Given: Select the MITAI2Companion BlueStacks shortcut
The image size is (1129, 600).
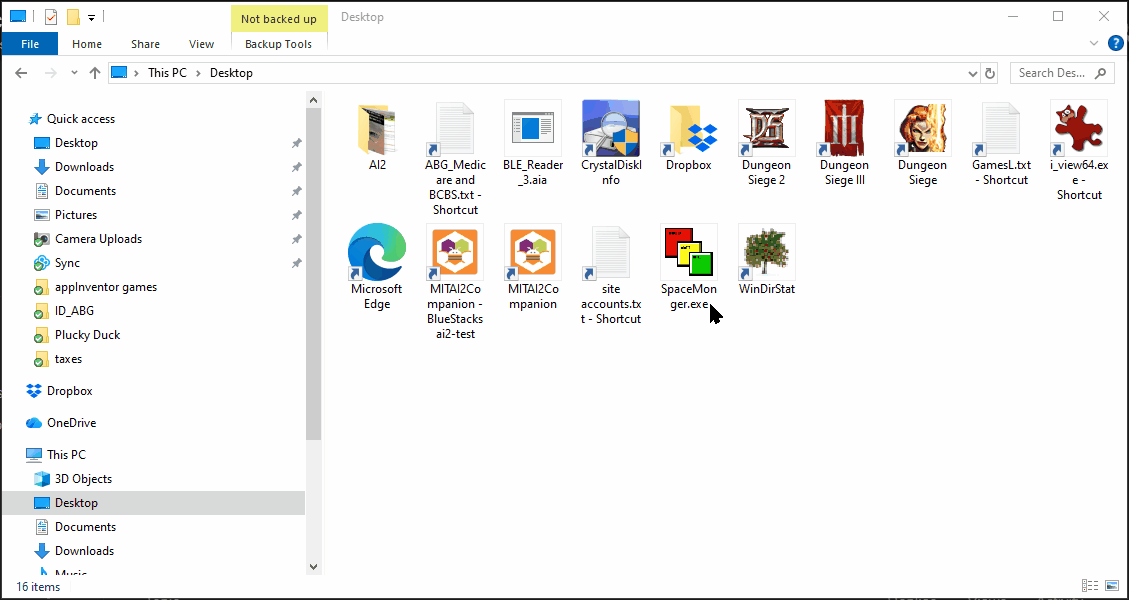Looking at the screenshot, I should click(x=454, y=252).
